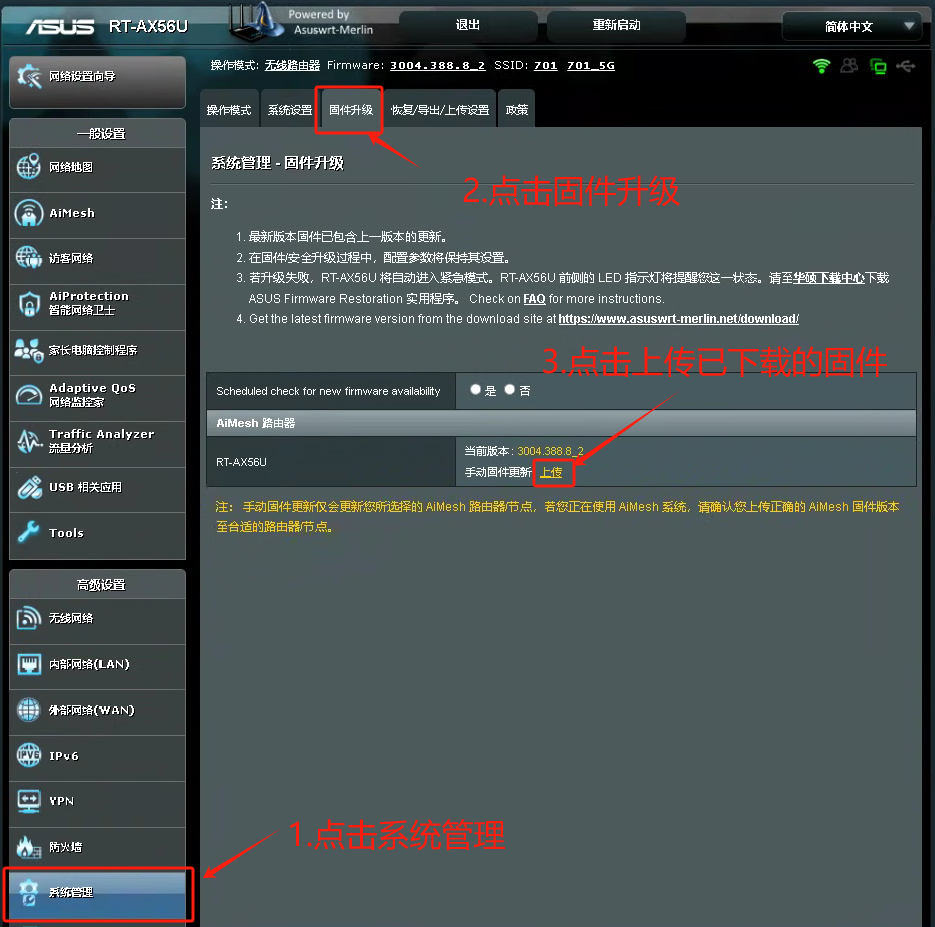Open the 简体中文 language dropdown
The image size is (935, 927).
[852, 26]
